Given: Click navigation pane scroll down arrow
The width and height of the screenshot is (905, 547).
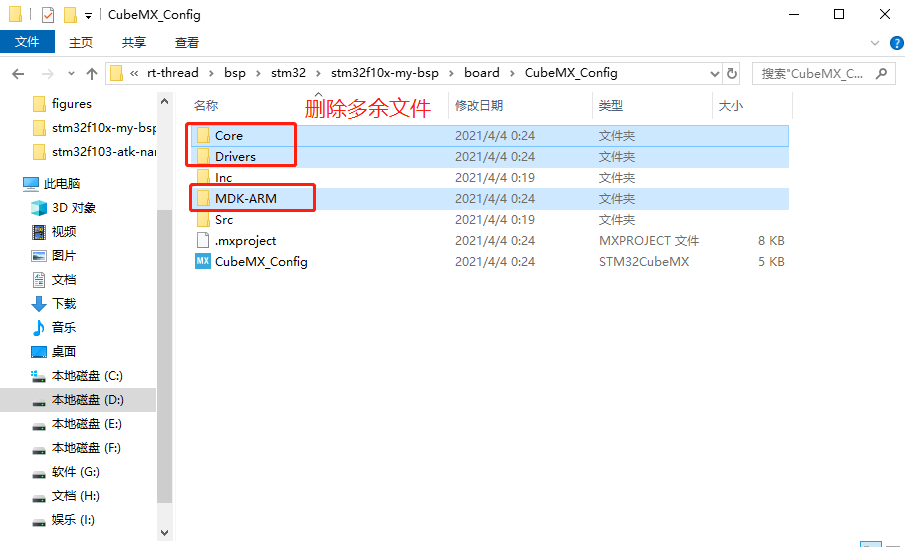Looking at the screenshot, I should pyautogui.click(x=164, y=533).
